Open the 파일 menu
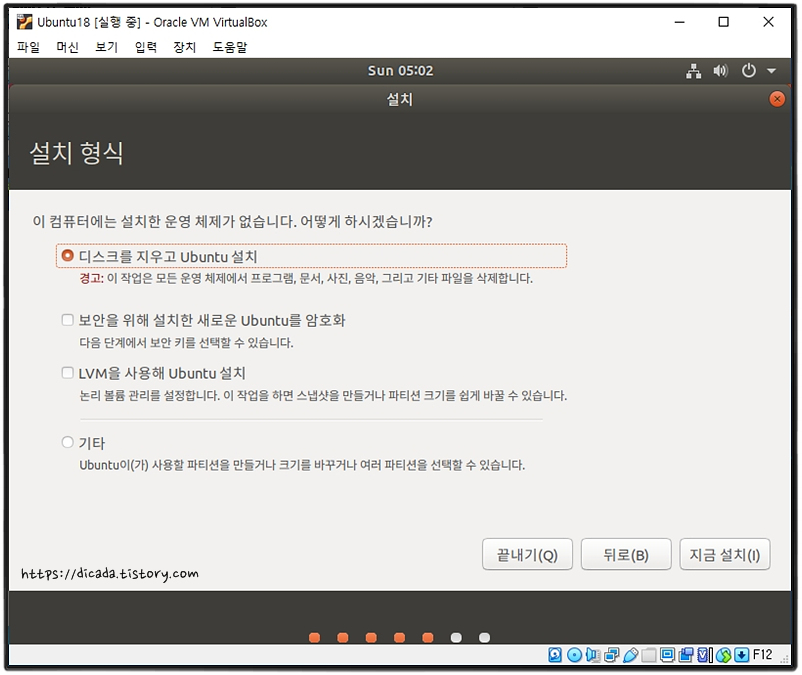This screenshot has width=802, height=675. pos(28,47)
